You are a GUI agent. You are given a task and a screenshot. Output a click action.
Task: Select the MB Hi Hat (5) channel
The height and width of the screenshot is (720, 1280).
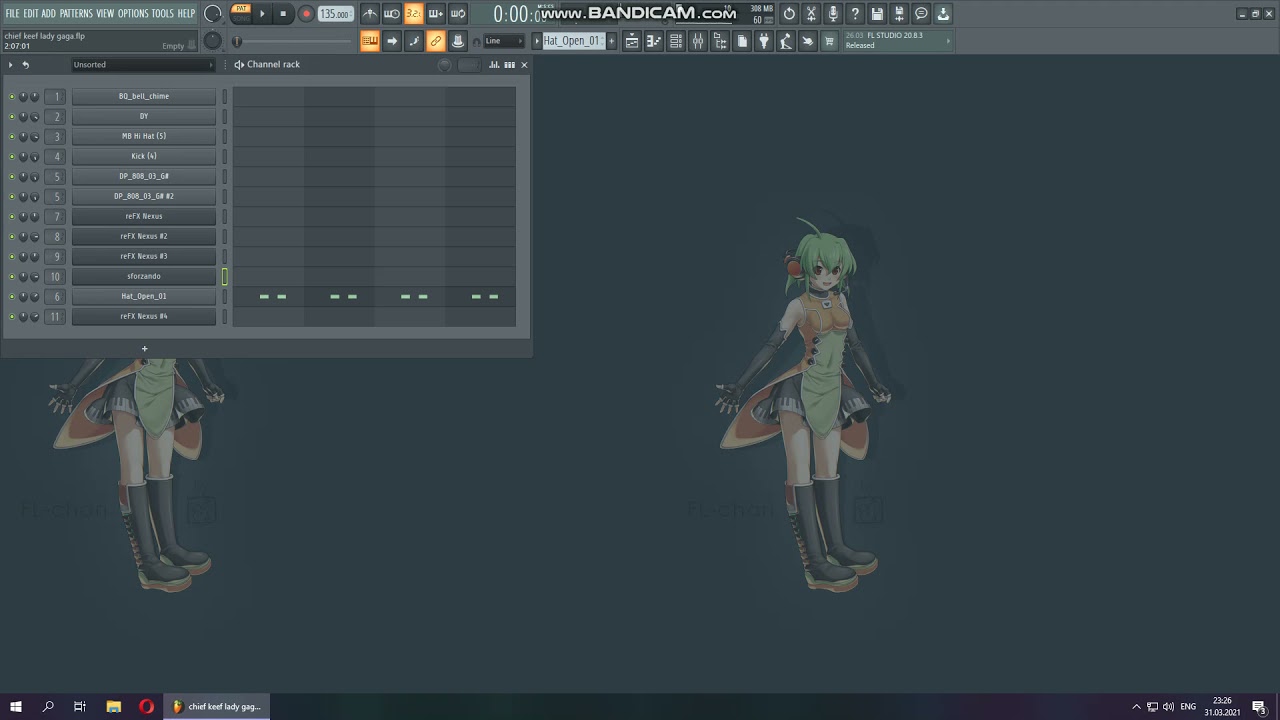click(144, 136)
